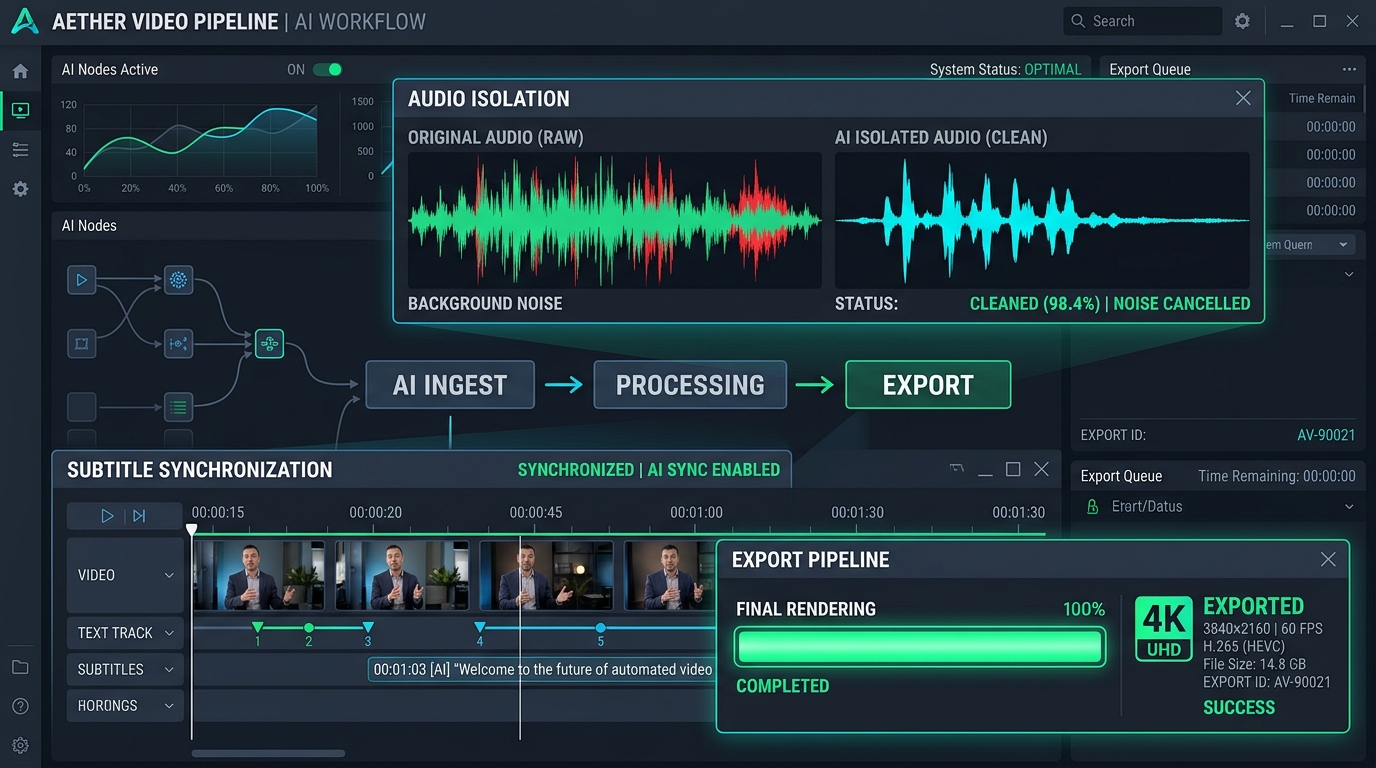This screenshot has height=768, width=1376.
Task: Click the Final Rendering progress bar
Action: (920, 647)
